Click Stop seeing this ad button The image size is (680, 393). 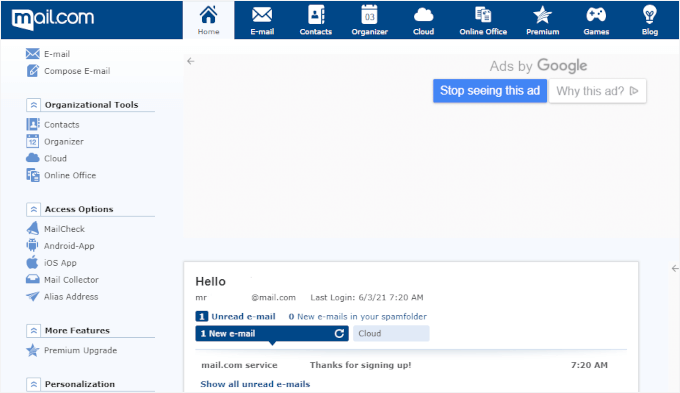pos(490,91)
